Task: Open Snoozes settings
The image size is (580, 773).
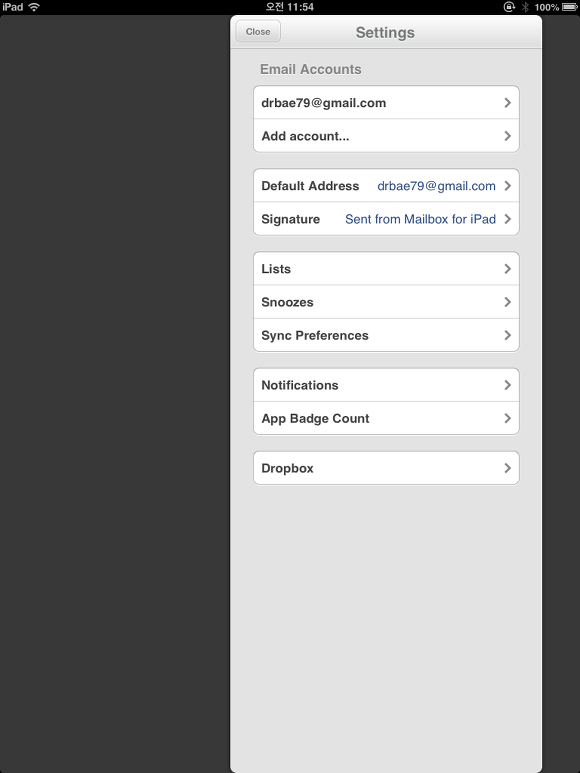Action: point(386,302)
